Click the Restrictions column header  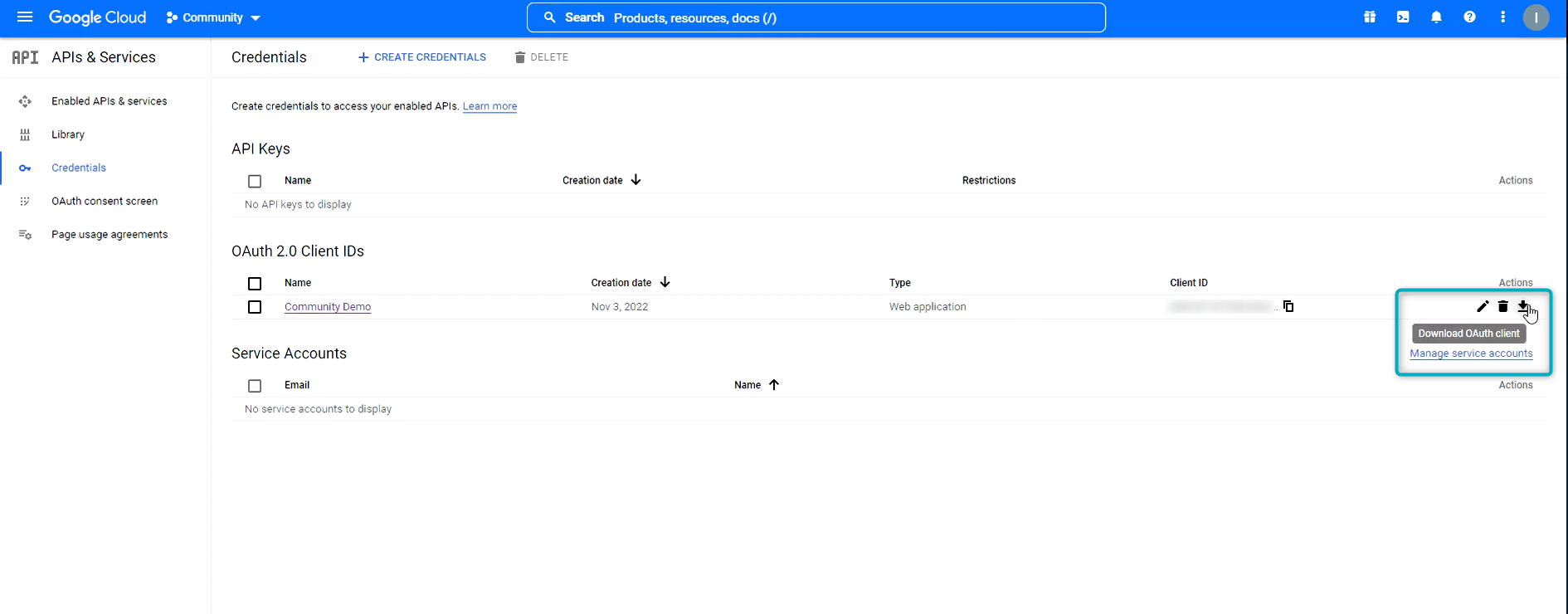click(x=989, y=180)
